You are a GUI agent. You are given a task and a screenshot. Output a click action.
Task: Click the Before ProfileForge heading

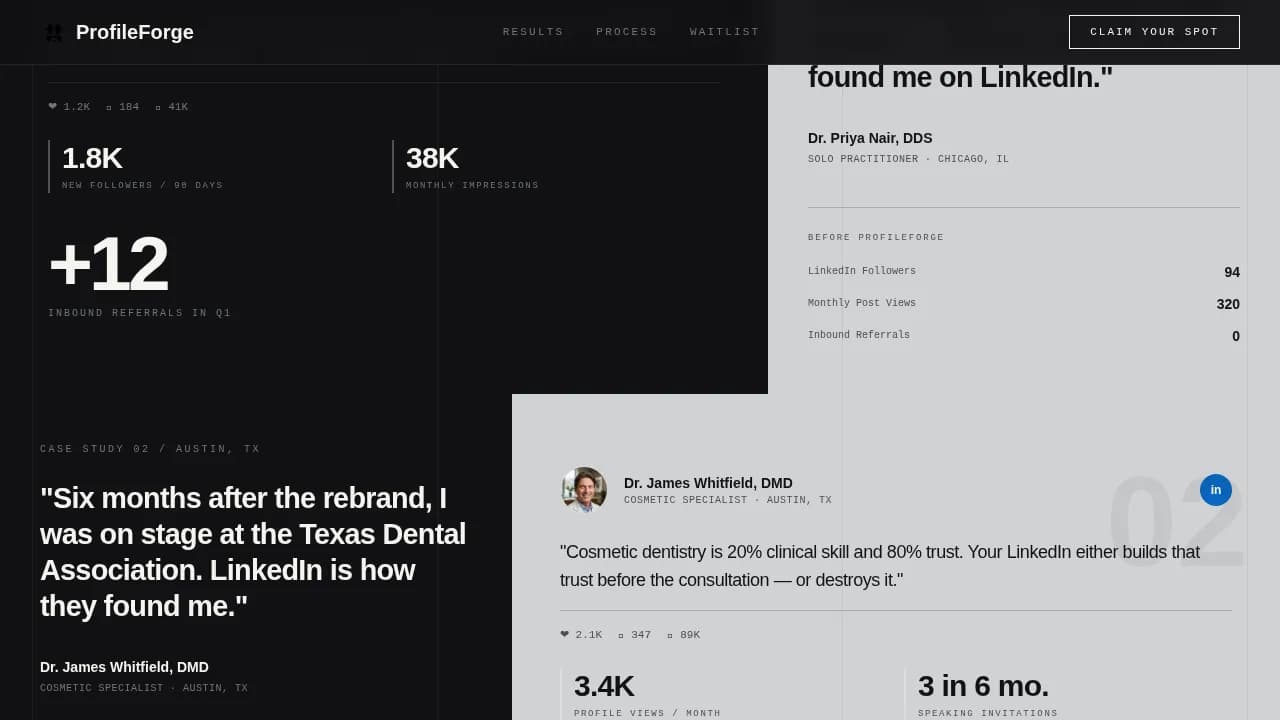(876, 238)
